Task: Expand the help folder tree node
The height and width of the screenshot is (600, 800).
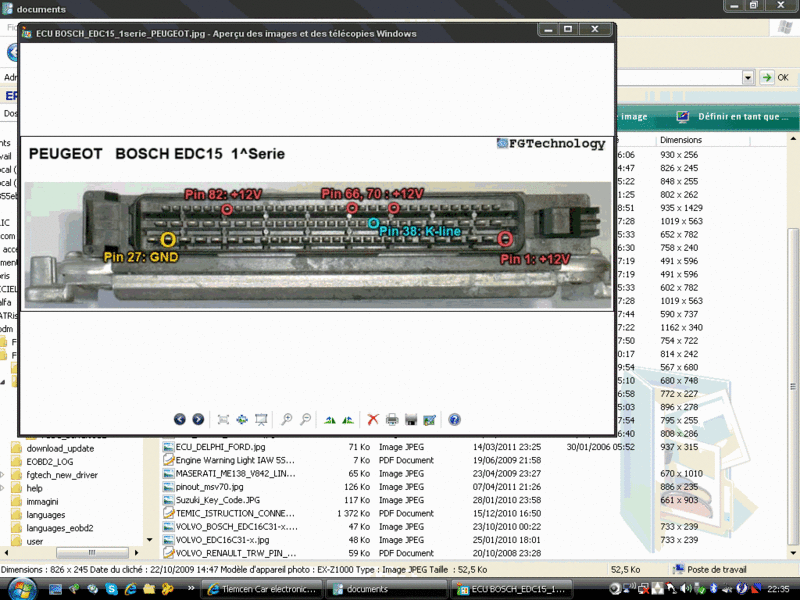Action: [3, 488]
